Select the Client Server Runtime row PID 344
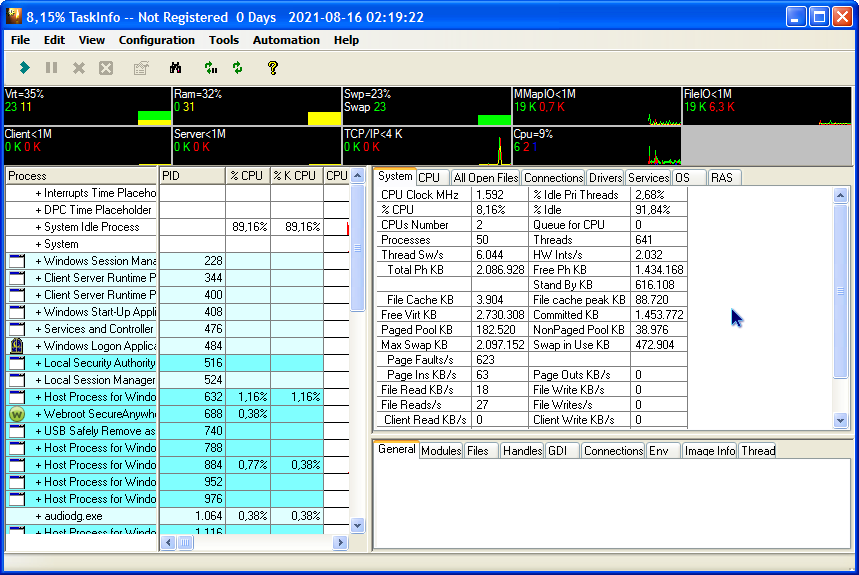The width and height of the screenshot is (859, 575). [177, 278]
